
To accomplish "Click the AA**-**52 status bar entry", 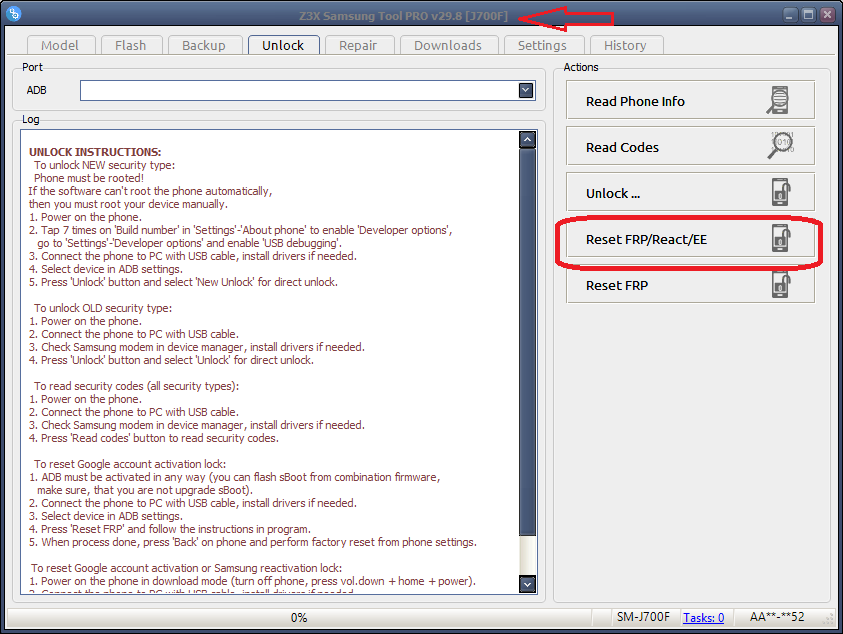I will (777, 617).
